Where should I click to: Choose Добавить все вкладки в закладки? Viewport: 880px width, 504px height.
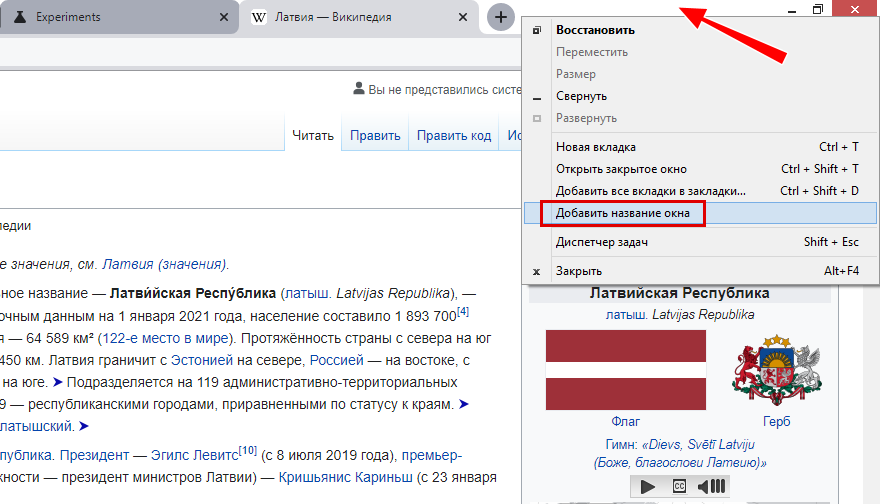(x=700, y=191)
